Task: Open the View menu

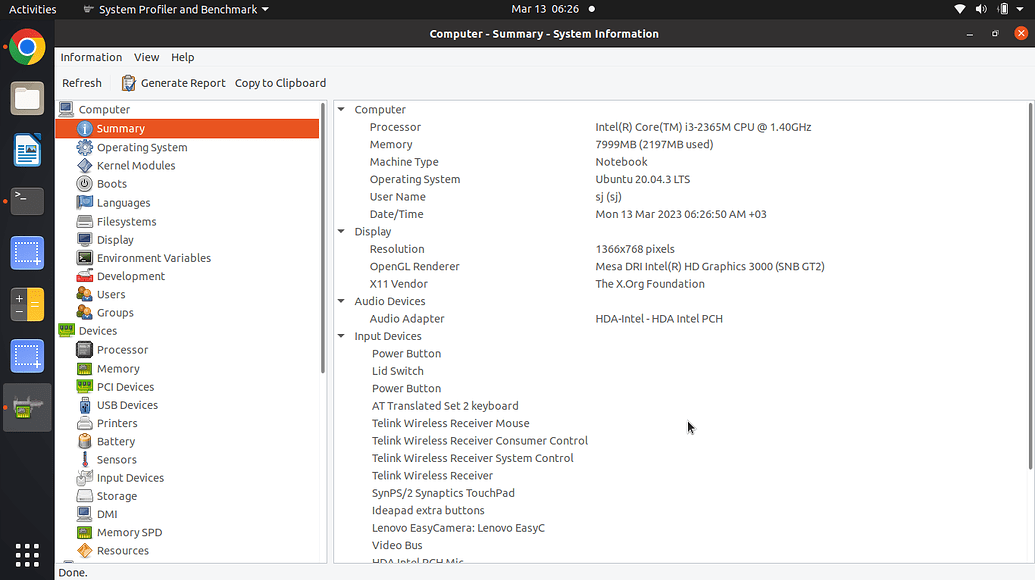Action: click(x=146, y=57)
